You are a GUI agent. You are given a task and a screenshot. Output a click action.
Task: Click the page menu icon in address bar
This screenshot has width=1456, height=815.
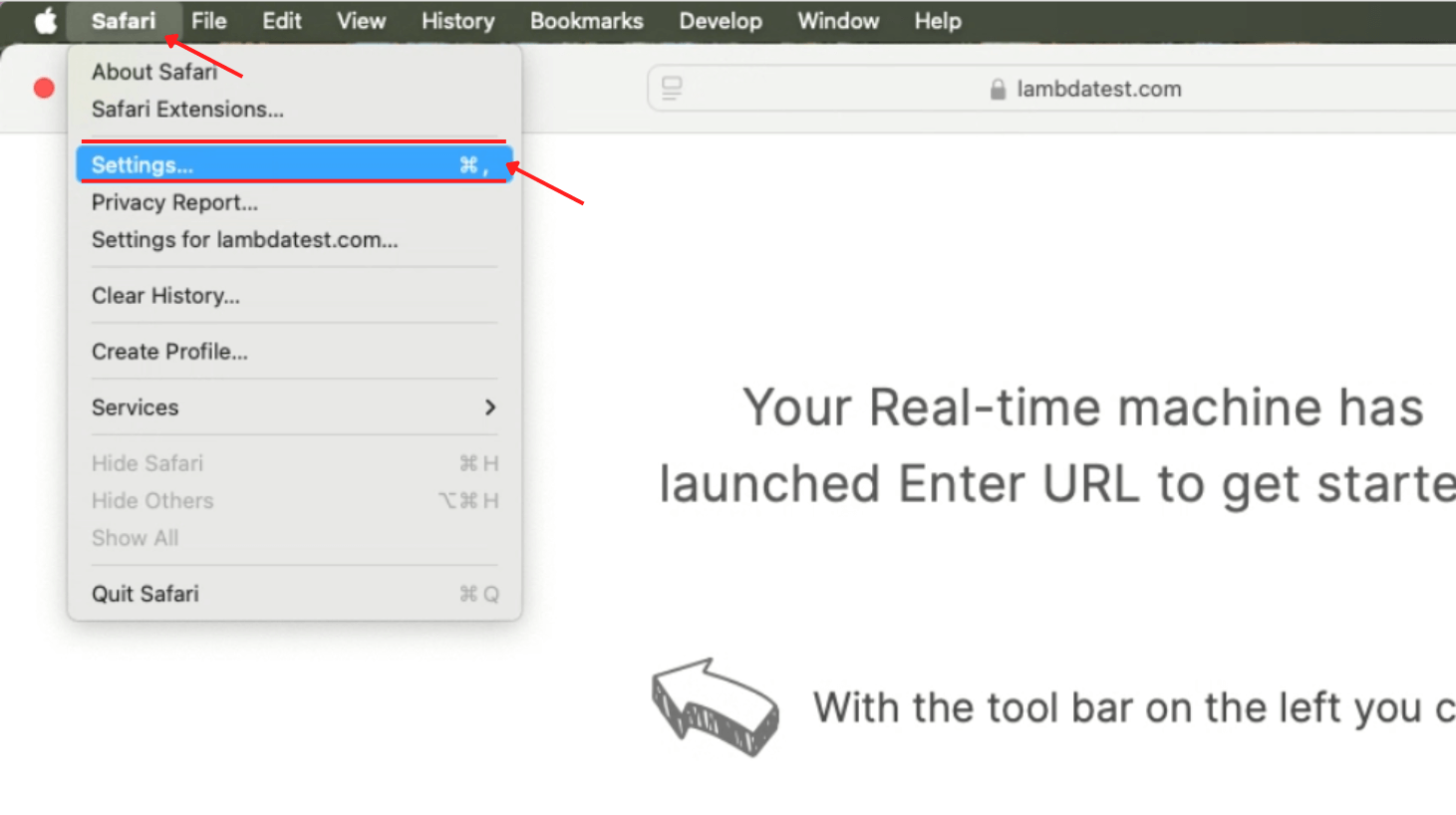[x=672, y=89]
